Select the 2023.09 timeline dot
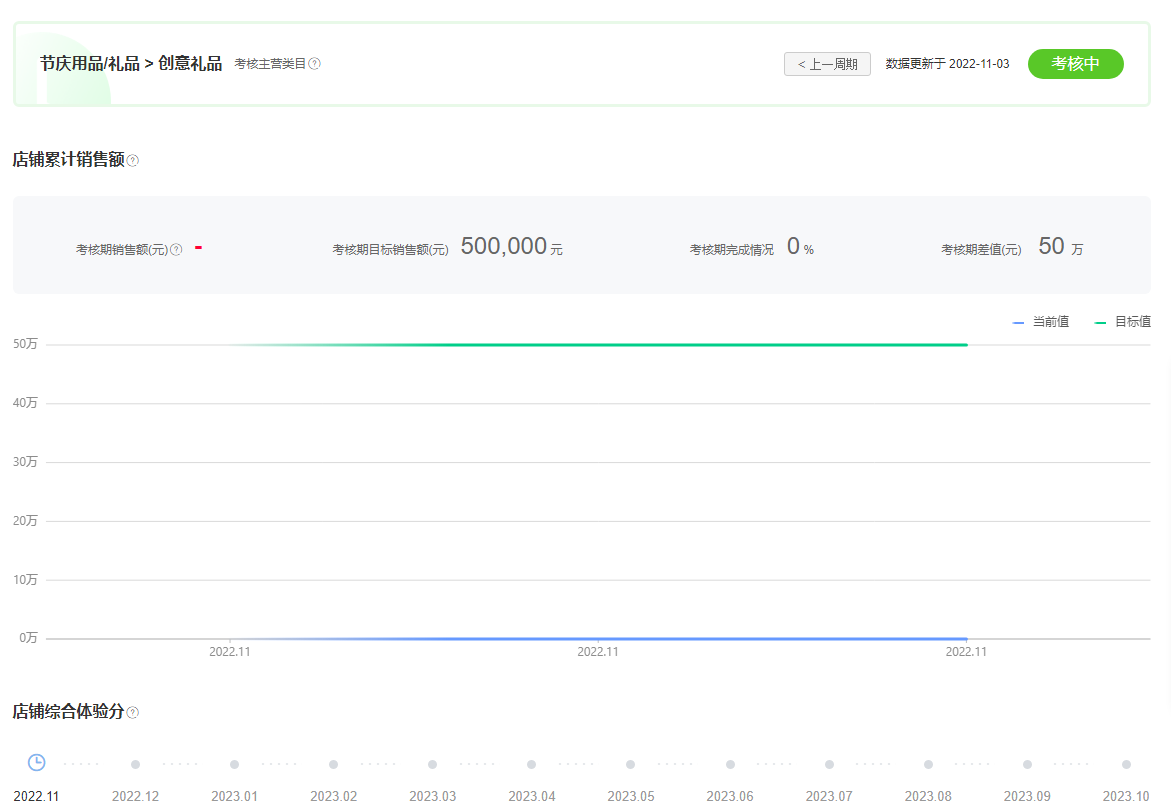The image size is (1171, 810). [1028, 764]
